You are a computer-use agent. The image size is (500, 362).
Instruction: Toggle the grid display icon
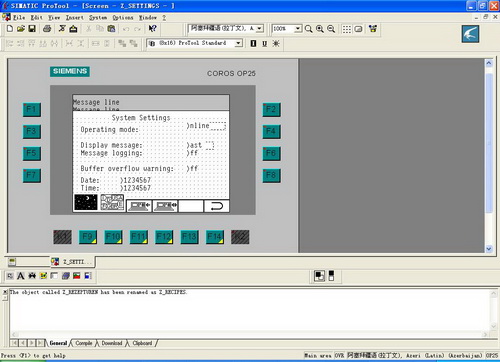click(347, 29)
